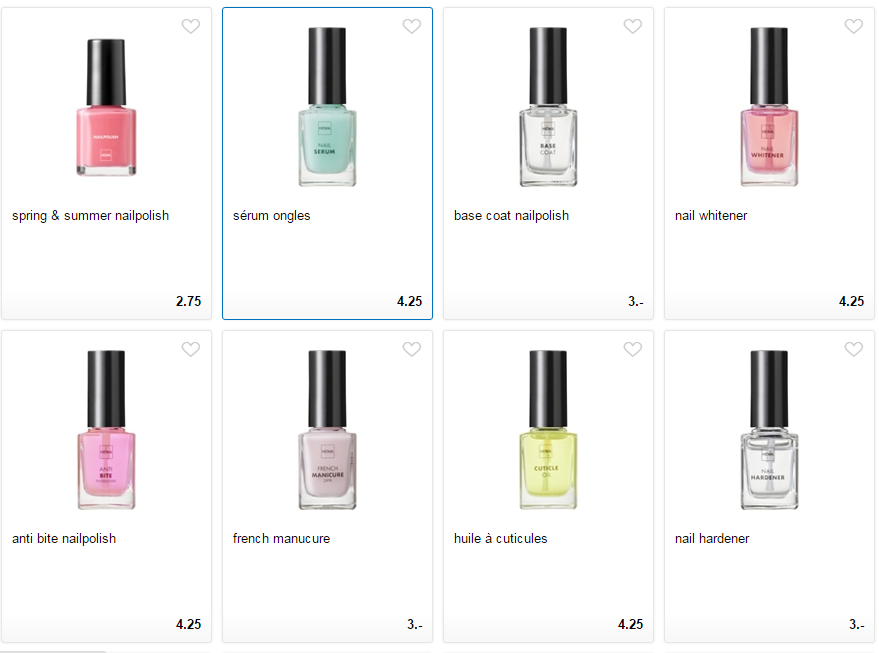Click heart icon on base coat nailpolish

pos(632,26)
